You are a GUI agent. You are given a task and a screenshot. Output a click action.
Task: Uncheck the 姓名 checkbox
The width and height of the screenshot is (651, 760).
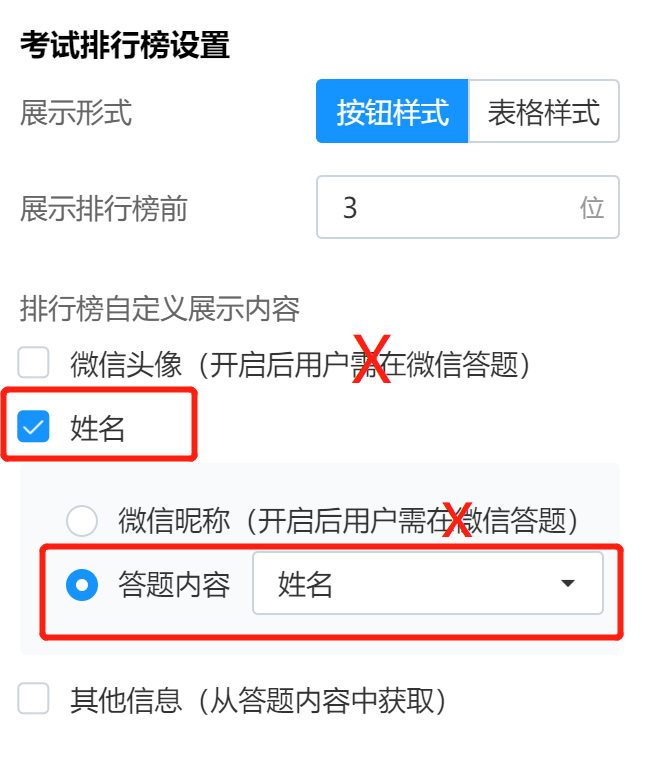pos(33,427)
